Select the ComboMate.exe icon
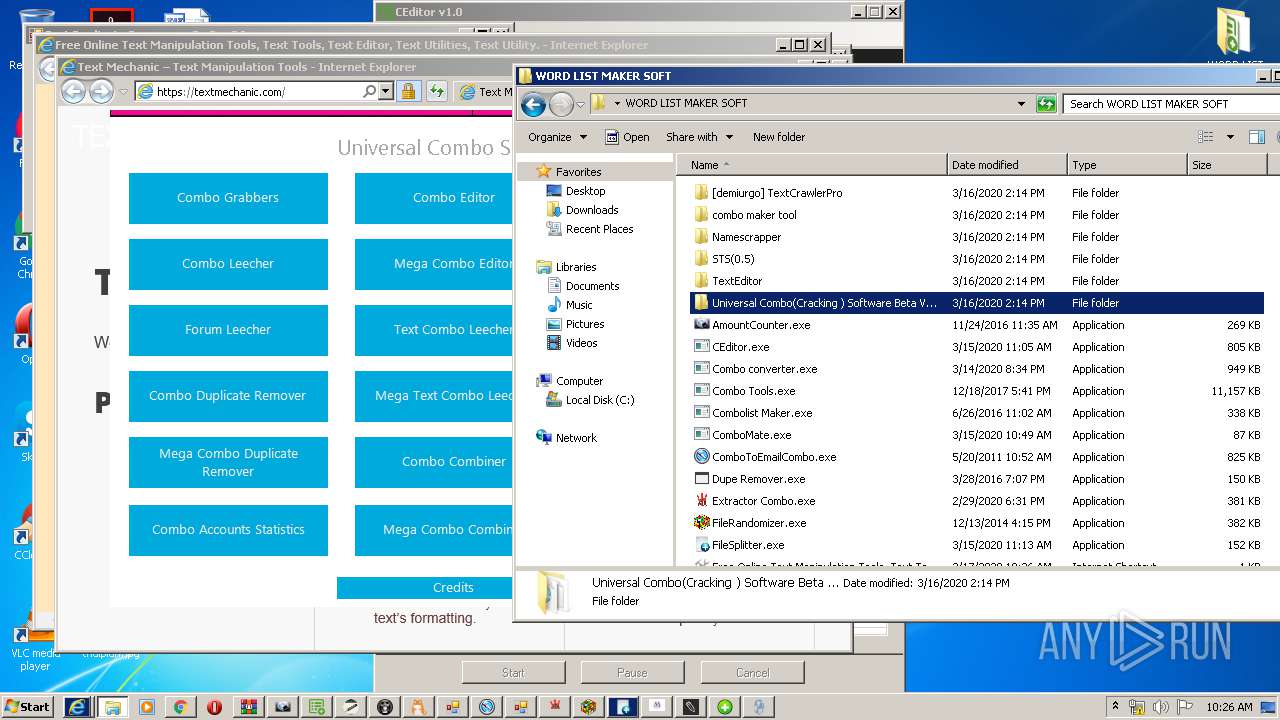Viewport: 1280px width, 720px height. coord(701,435)
